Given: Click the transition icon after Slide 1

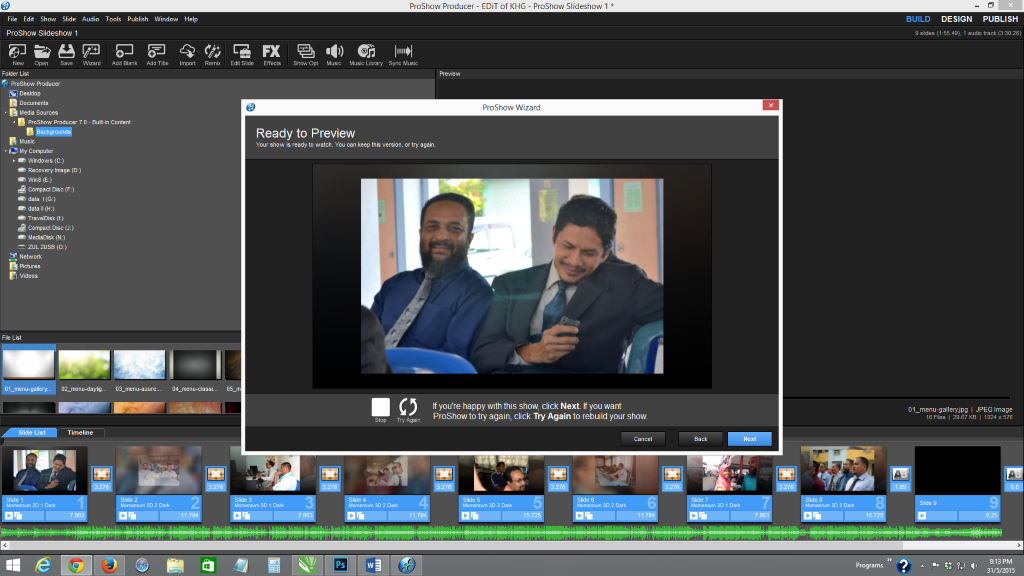Looking at the screenshot, I should (101, 474).
